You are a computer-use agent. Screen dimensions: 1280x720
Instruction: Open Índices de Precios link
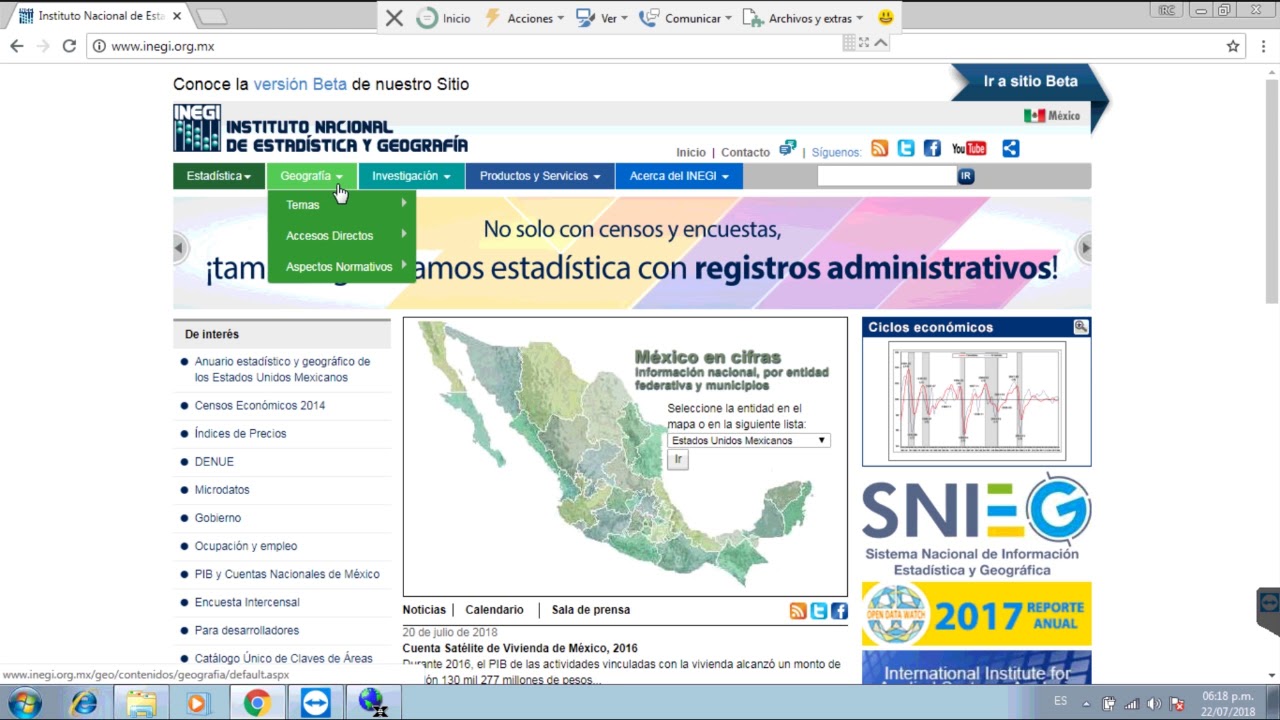[241, 434]
